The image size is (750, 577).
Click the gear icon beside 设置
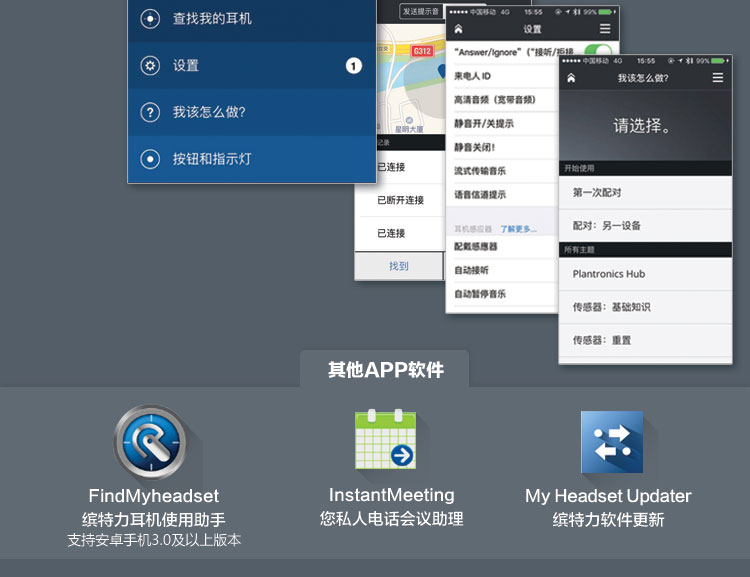(x=150, y=66)
